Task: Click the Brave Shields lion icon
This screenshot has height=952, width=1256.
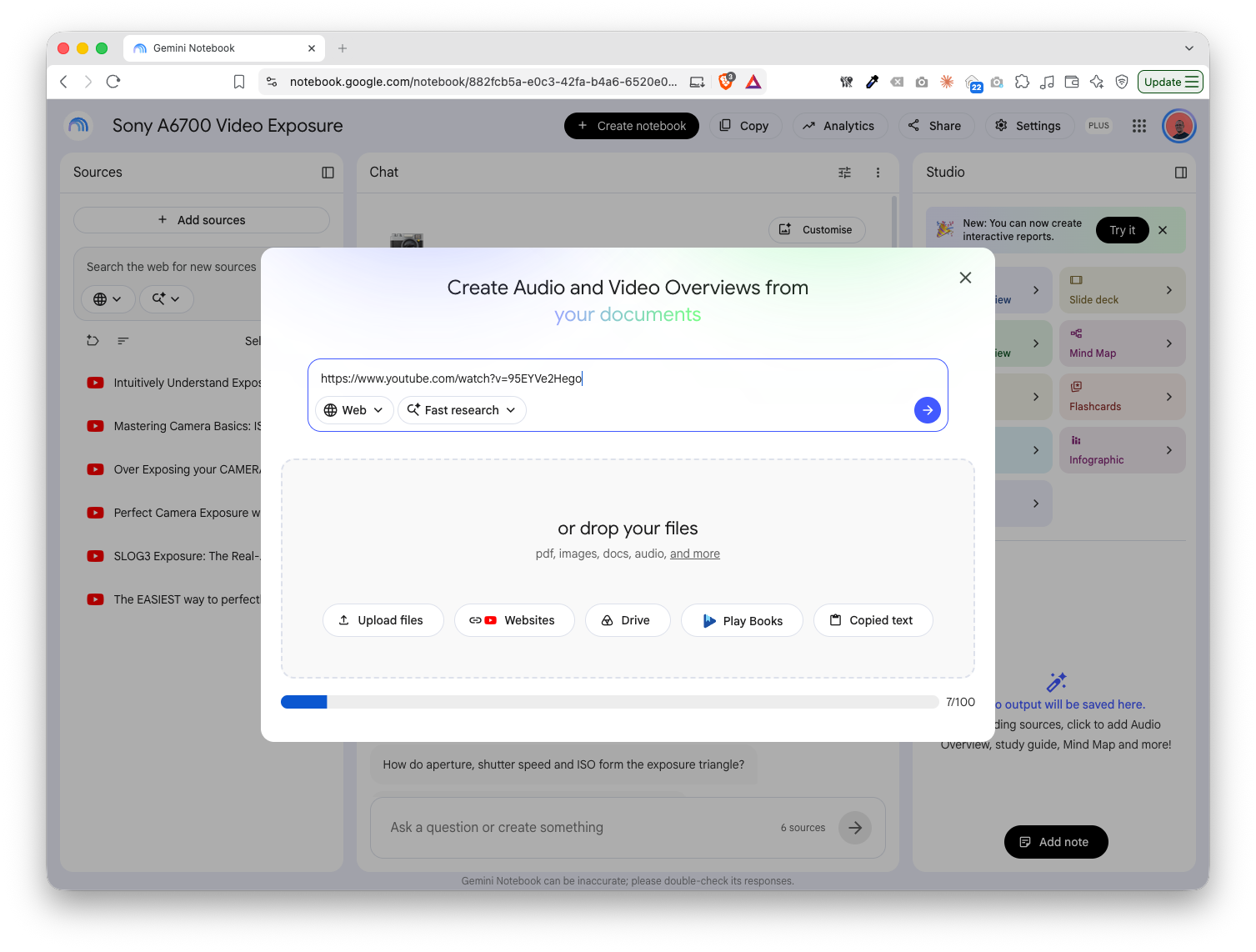Action: click(727, 81)
